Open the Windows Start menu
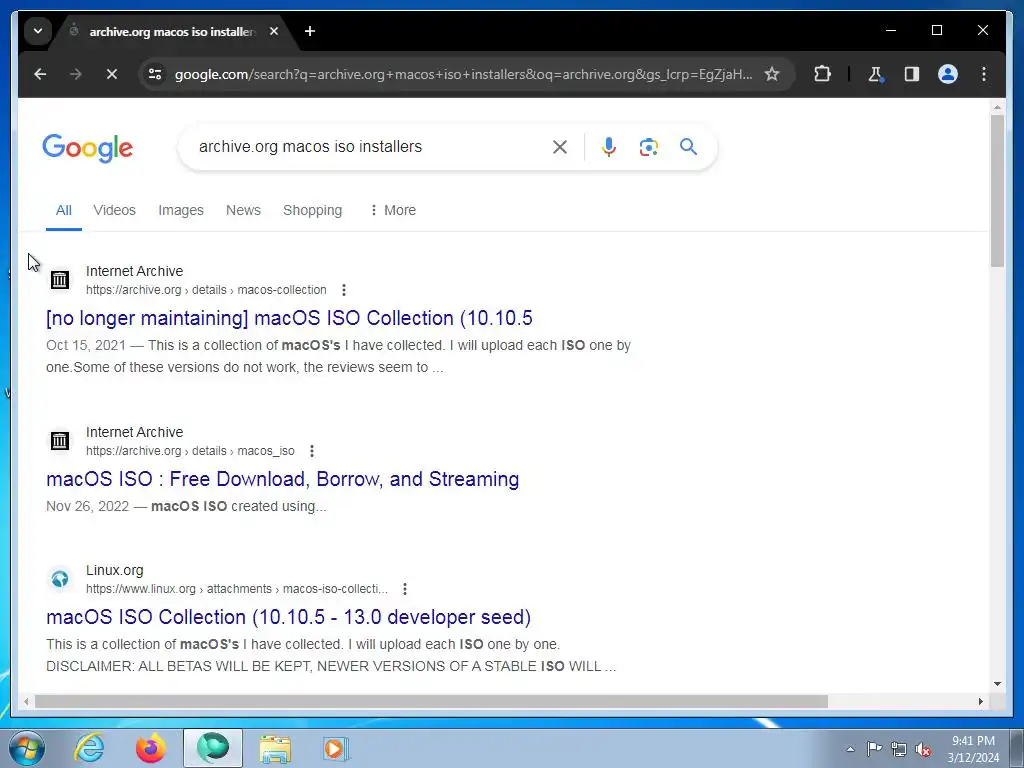 point(26,748)
